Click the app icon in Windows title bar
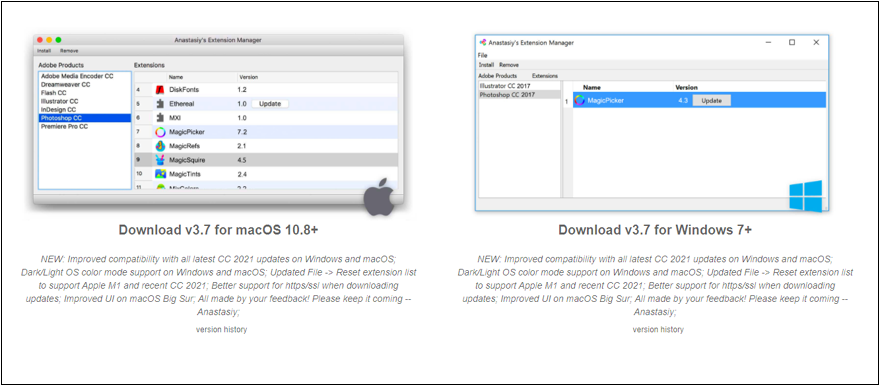880x386 pixels. (482, 42)
